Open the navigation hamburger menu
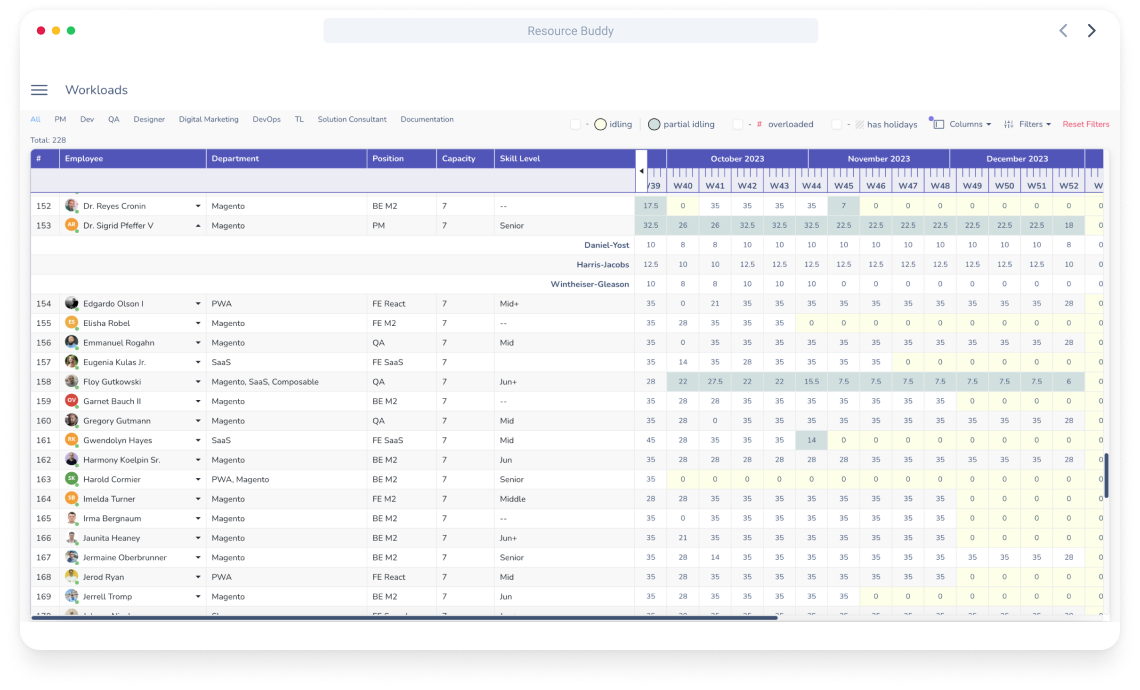1140x690 pixels. (39, 89)
